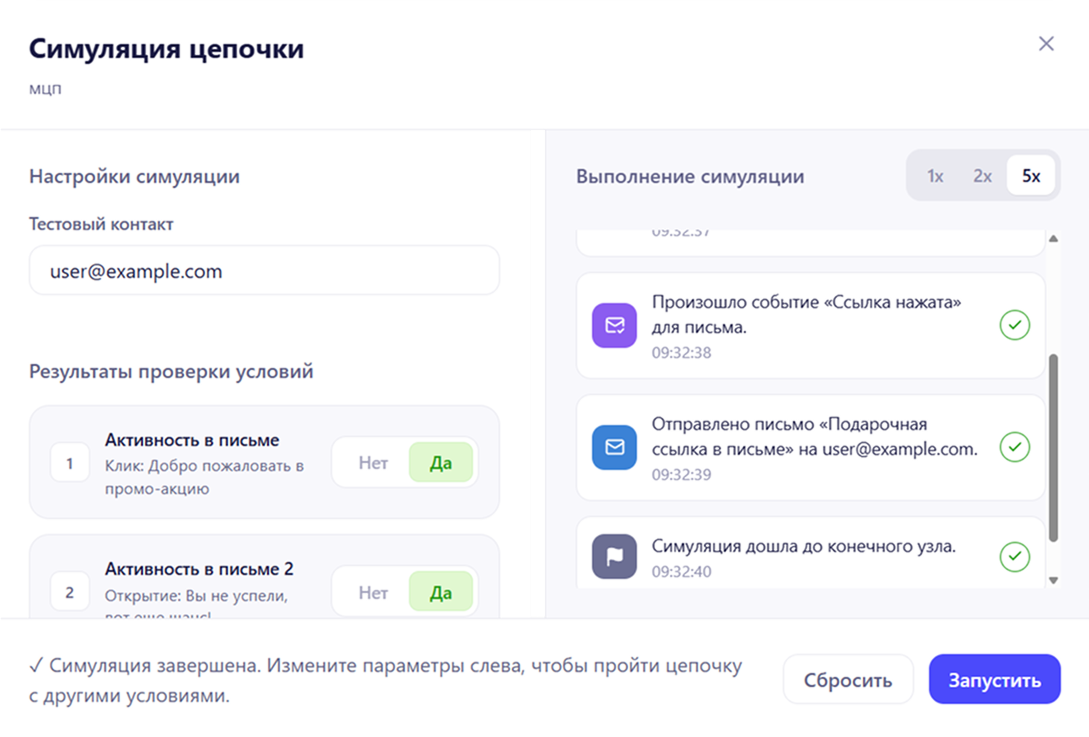Click the purple link-clicked event icon
This screenshot has width=1089, height=737.
[614, 325]
